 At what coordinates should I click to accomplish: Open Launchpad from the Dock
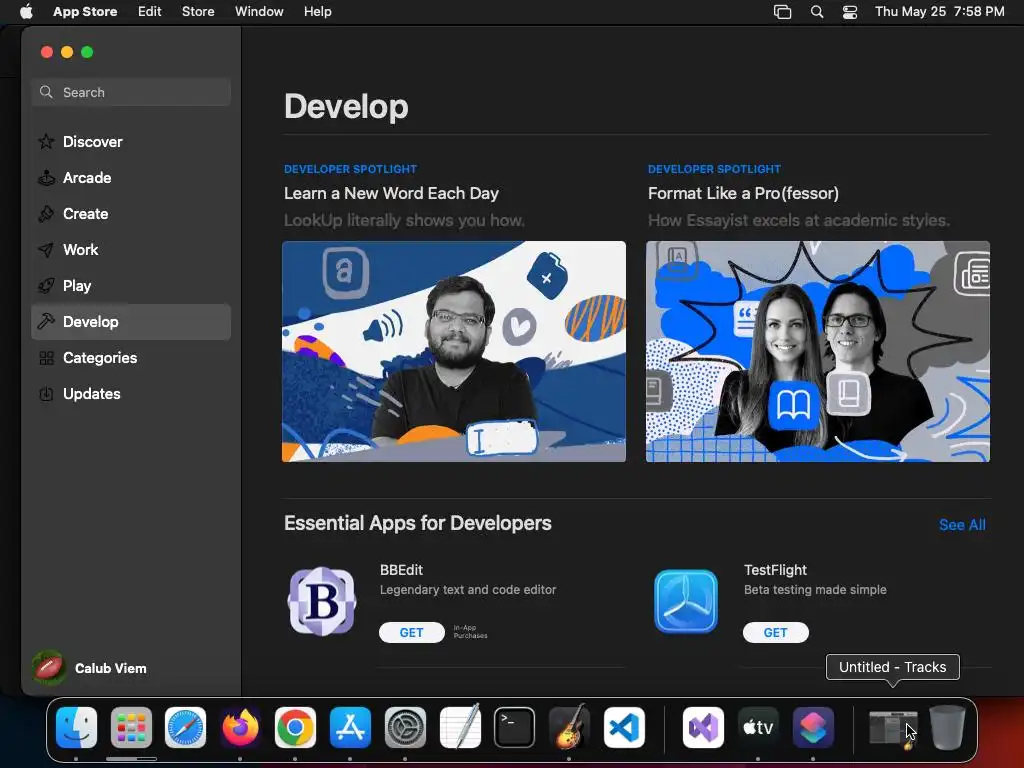(x=131, y=728)
